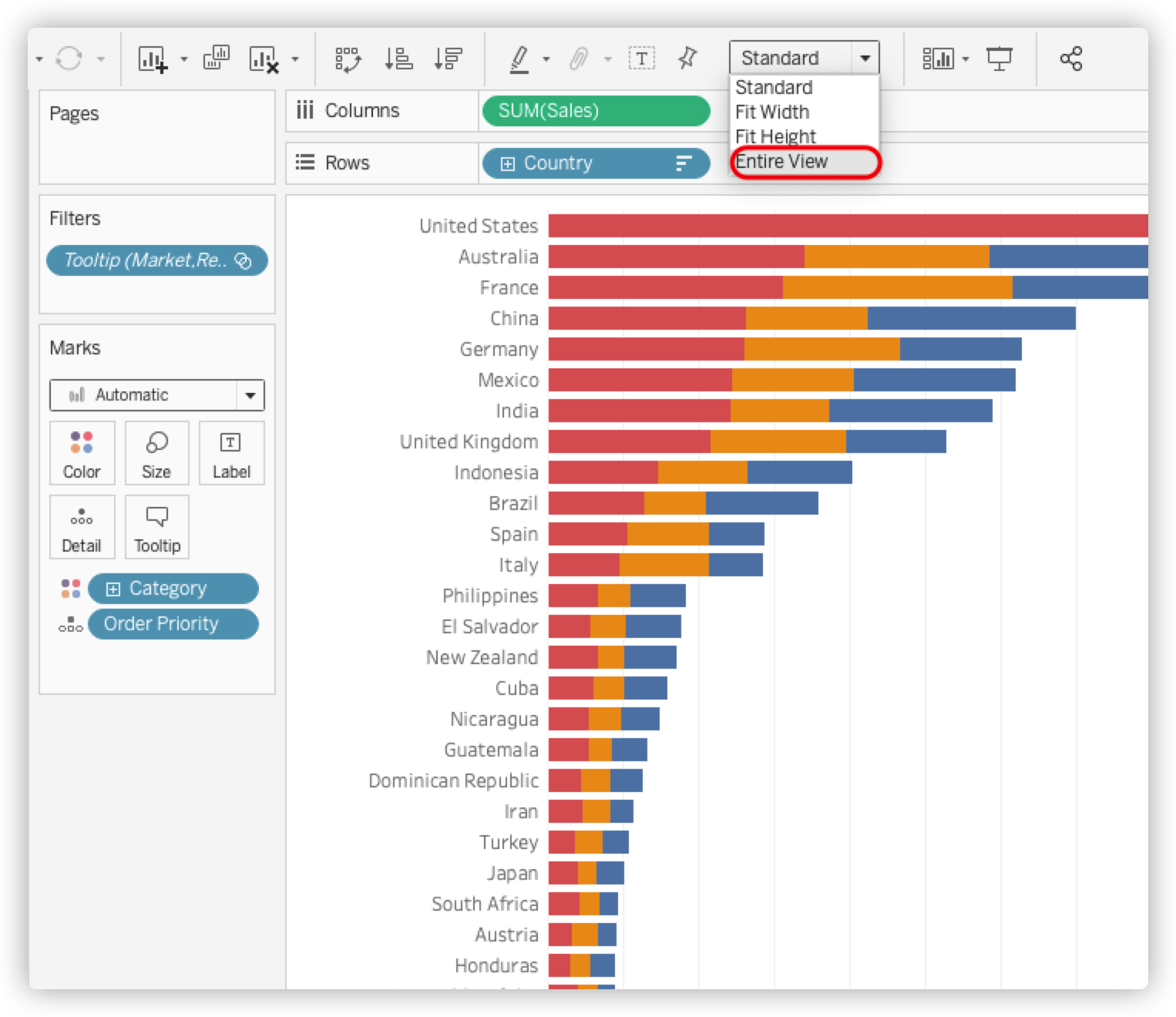The width and height of the screenshot is (1176, 1017).
Task: Click the Australia row label
Action: [499, 257]
